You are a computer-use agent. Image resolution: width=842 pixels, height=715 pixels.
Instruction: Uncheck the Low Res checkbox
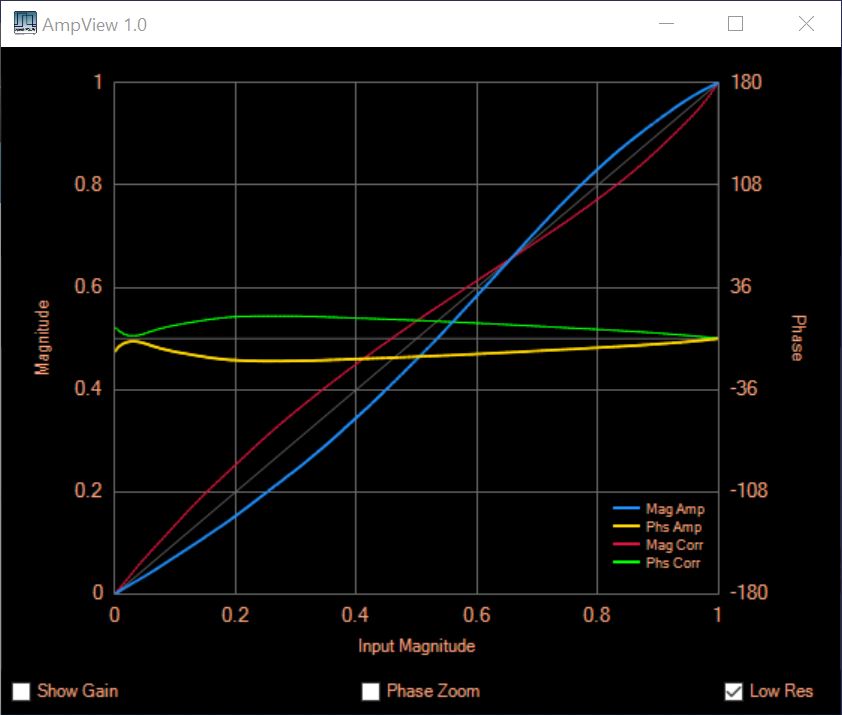734,691
